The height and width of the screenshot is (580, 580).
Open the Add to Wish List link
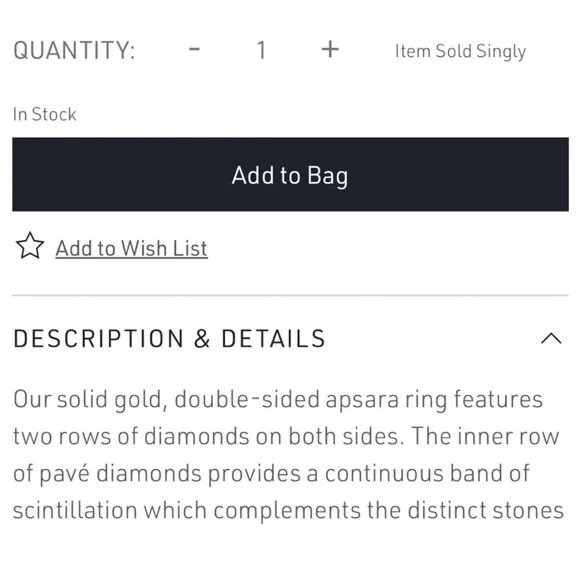(x=131, y=248)
